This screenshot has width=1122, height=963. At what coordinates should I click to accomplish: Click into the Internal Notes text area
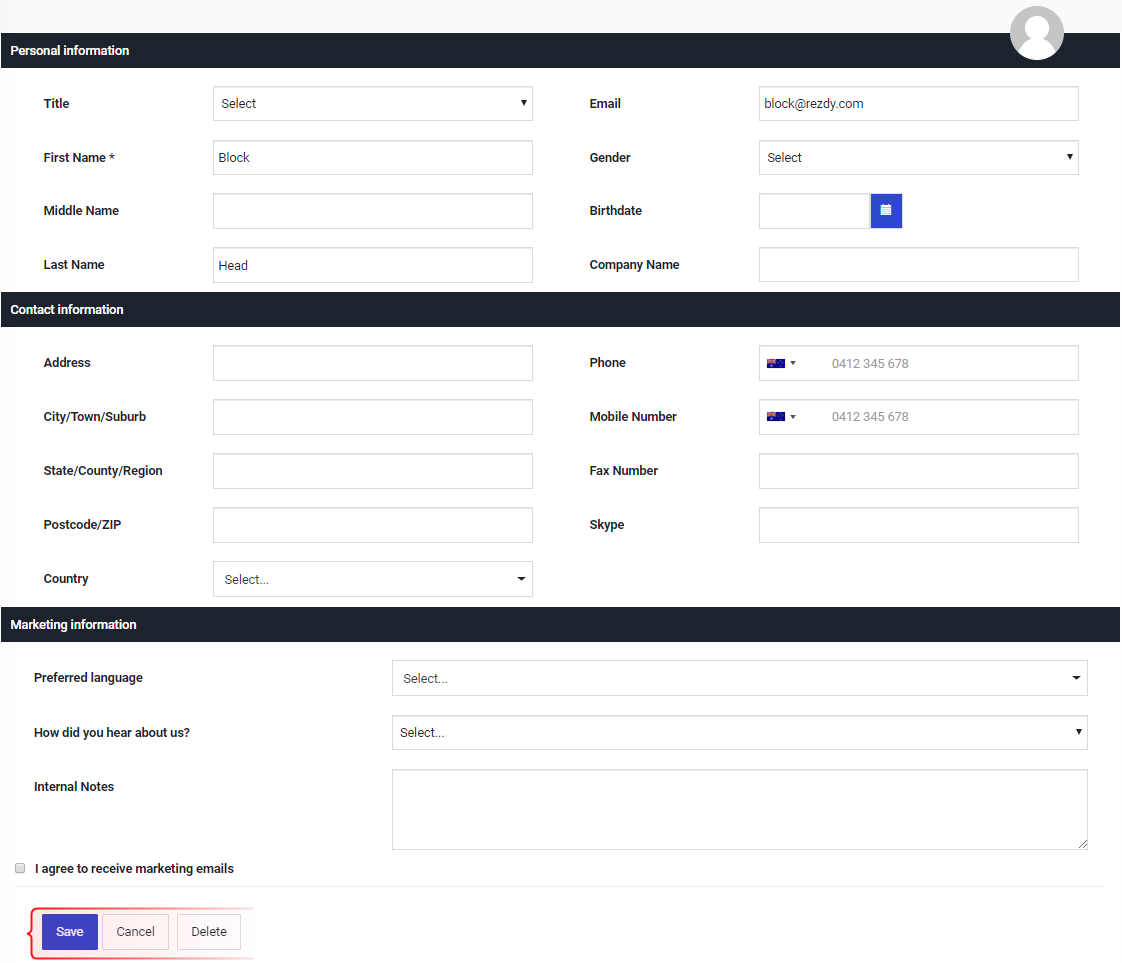click(739, 809)
